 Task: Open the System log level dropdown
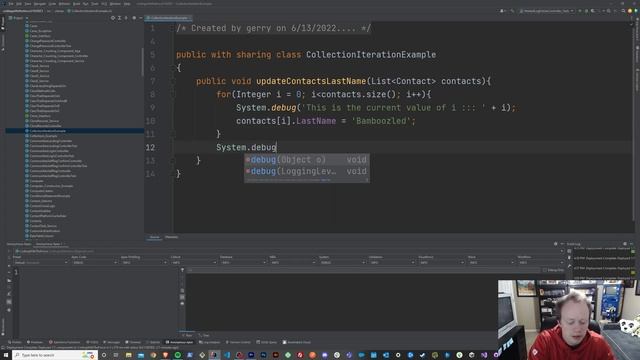pyautogui.click(x=342, y=262)
